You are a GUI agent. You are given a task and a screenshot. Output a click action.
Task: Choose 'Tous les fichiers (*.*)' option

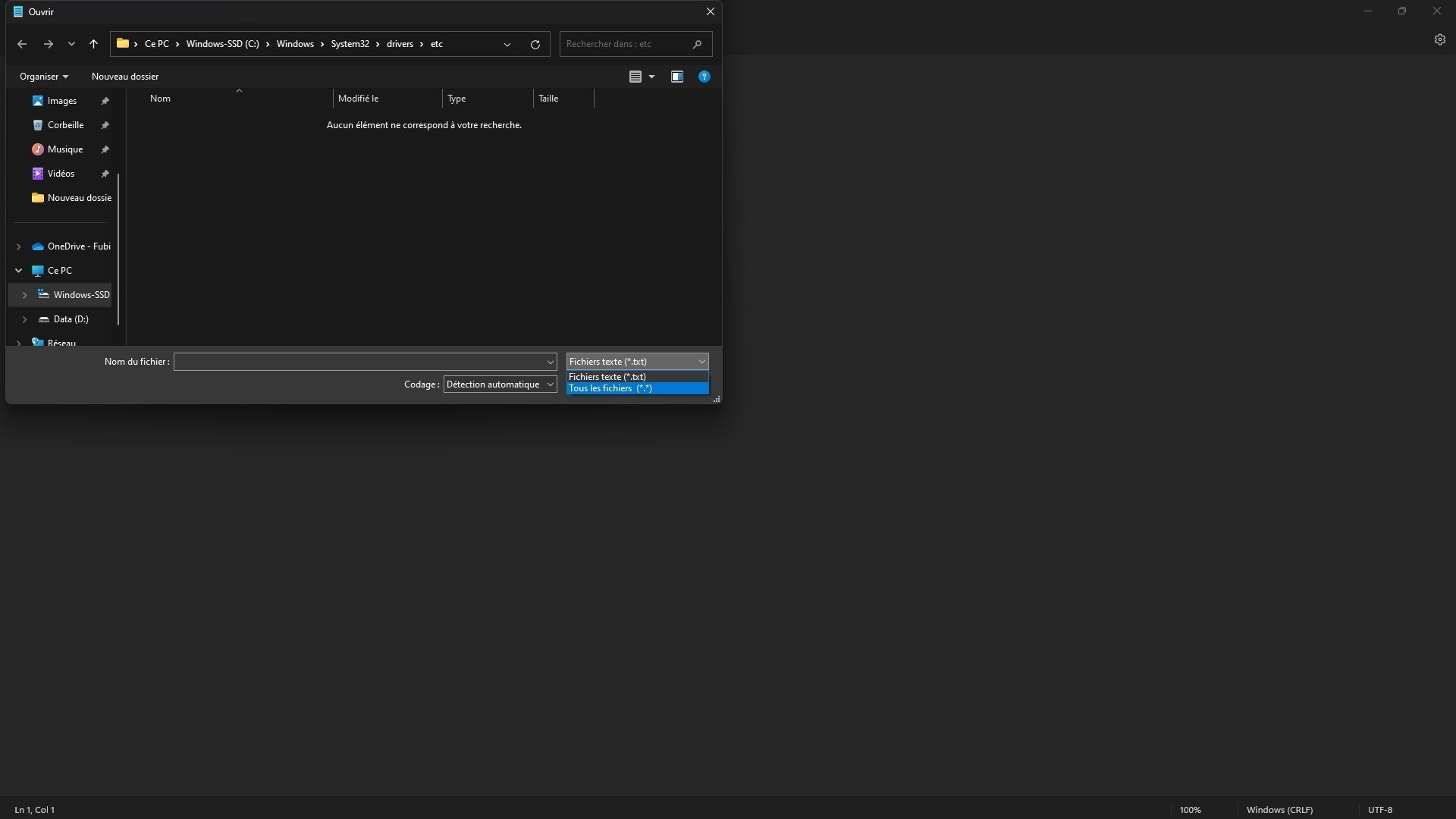point(638,388)
